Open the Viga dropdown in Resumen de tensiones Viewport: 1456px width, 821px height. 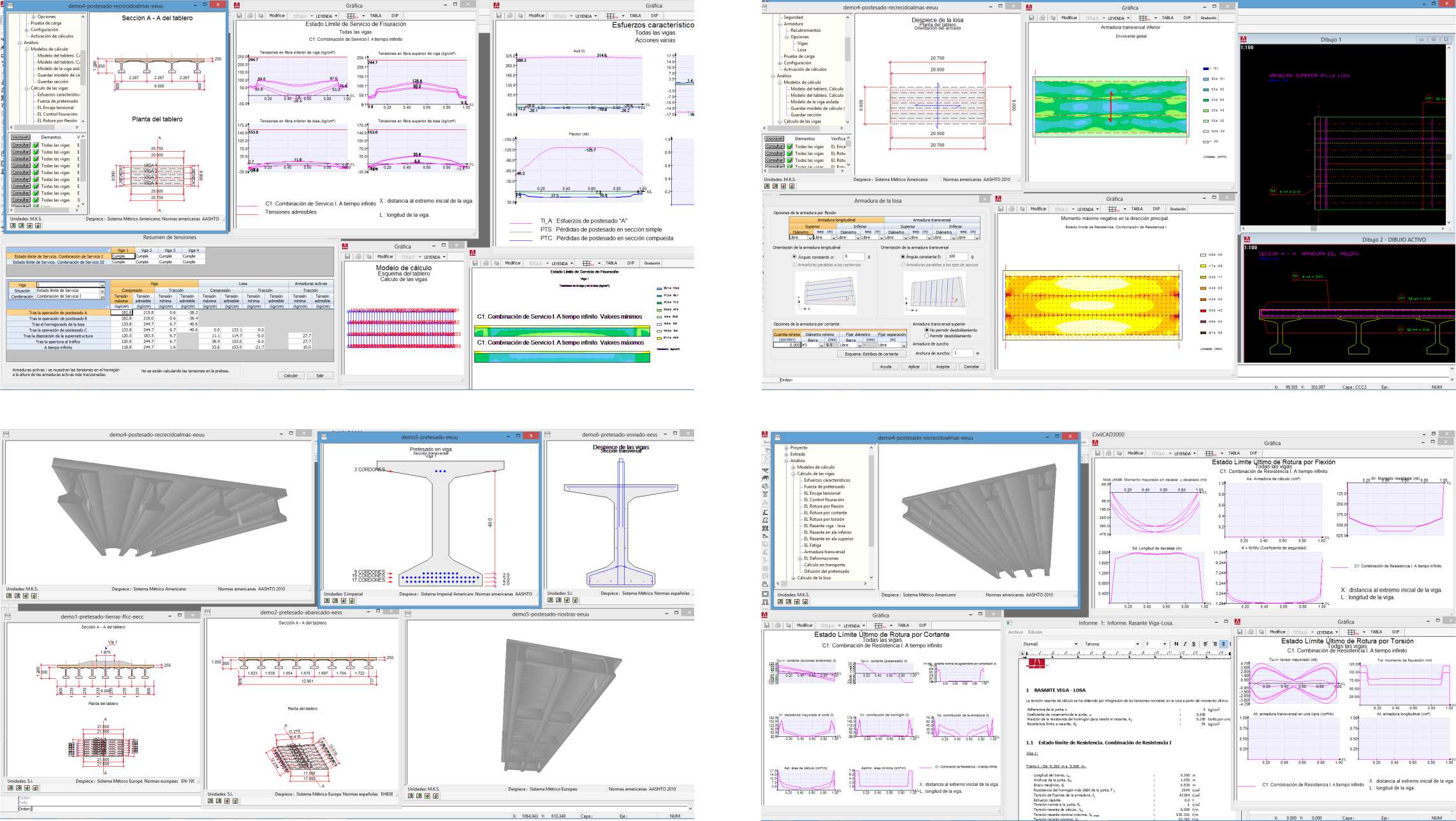102,285
